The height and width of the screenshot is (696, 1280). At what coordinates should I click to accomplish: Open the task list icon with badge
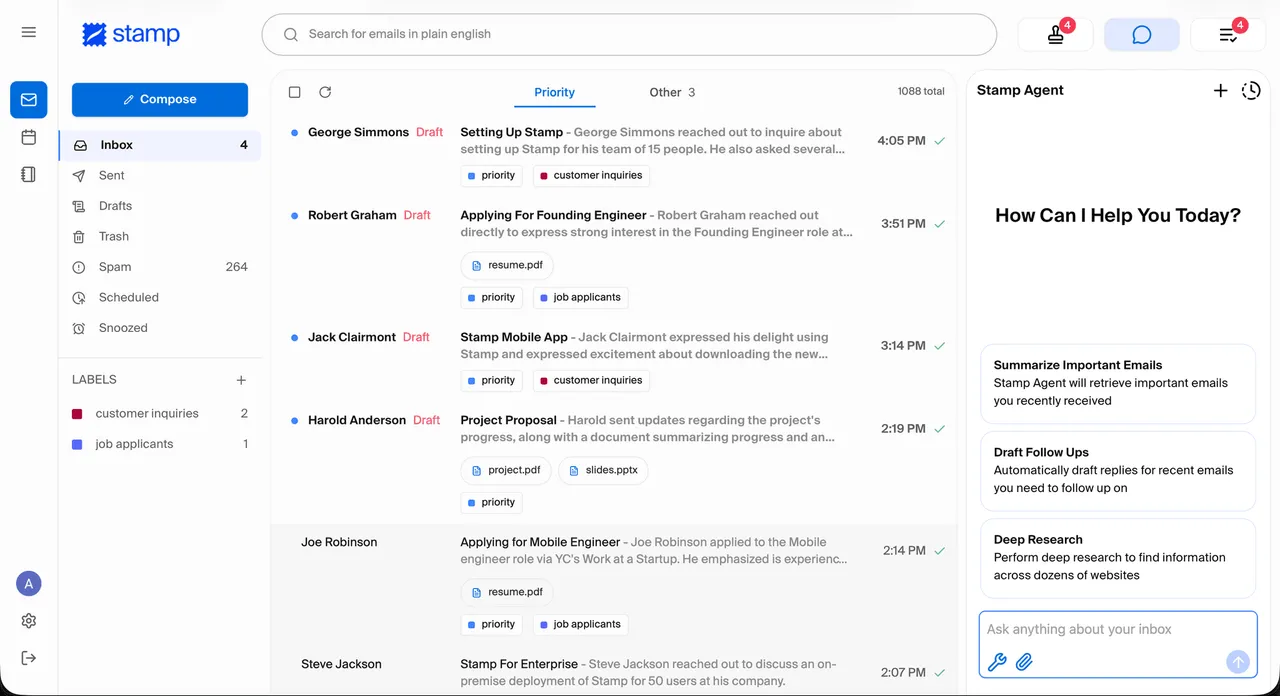1228,35
